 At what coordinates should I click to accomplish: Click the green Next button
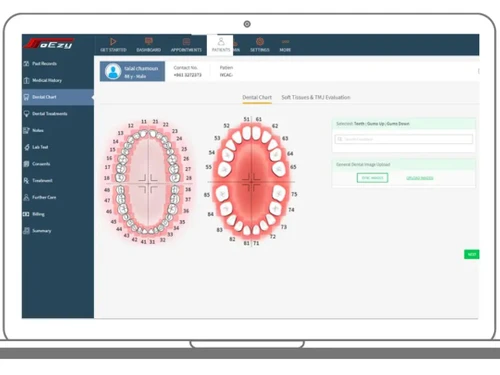pos(472,254)
